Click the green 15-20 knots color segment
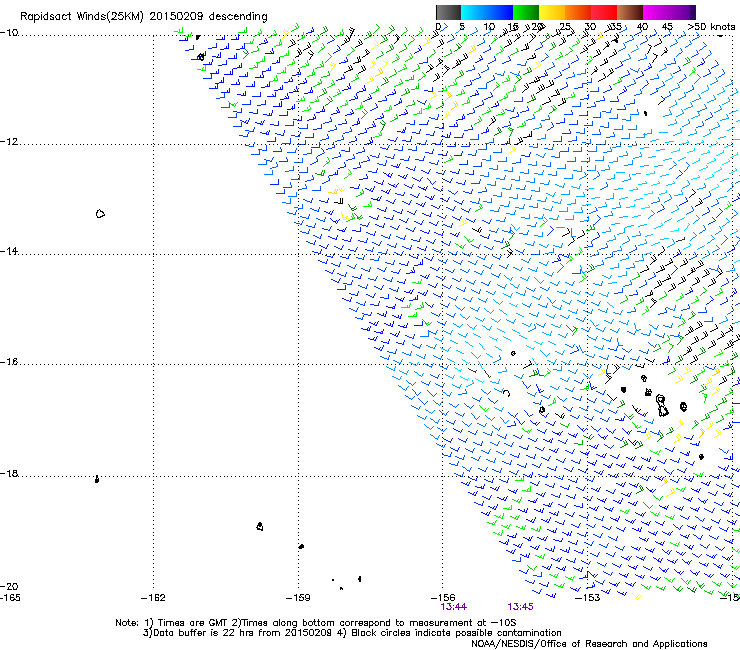740x650 pixels. click(x=526, y=12)
